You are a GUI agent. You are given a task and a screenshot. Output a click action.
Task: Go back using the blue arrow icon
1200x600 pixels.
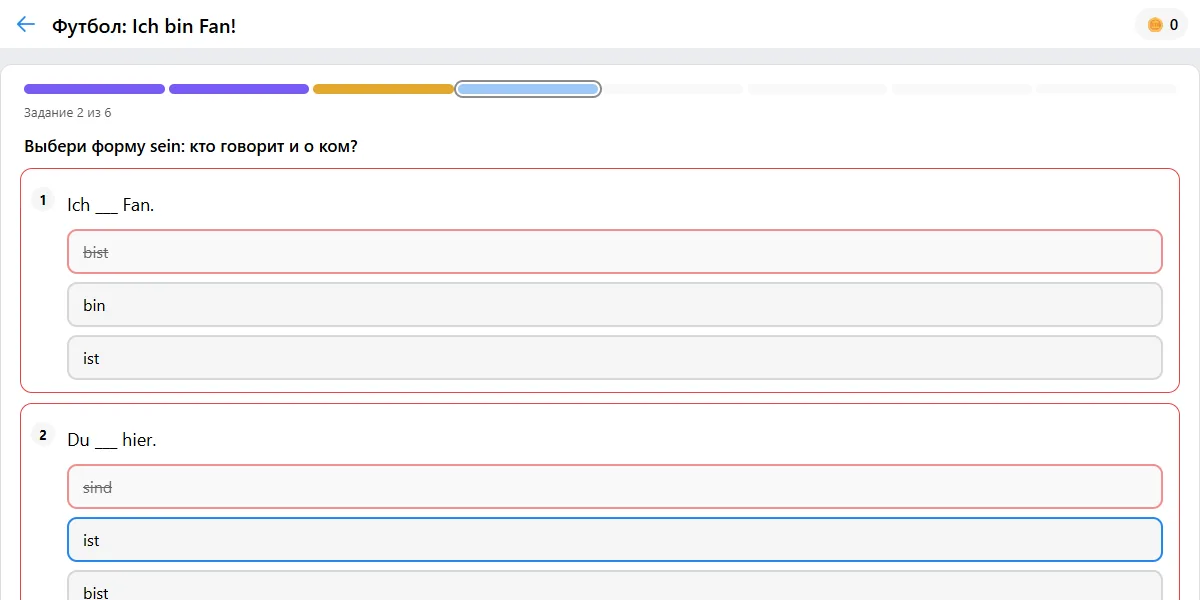(x=26, y=25)
